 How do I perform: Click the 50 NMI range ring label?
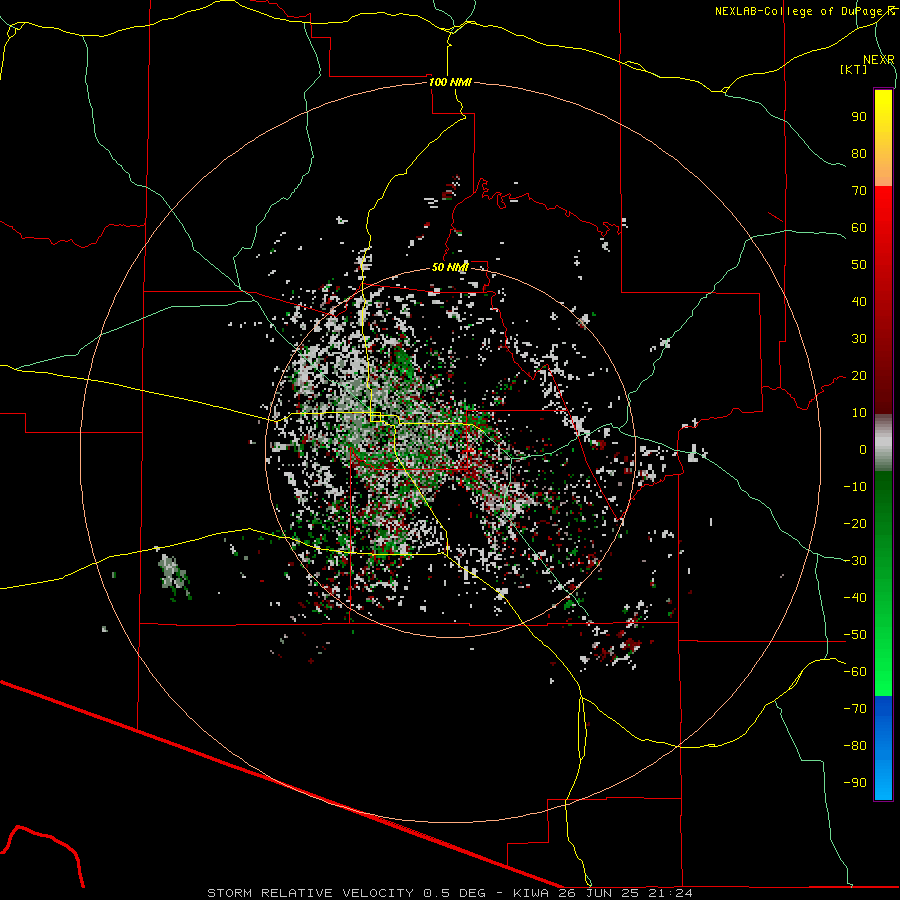(450, 267)
